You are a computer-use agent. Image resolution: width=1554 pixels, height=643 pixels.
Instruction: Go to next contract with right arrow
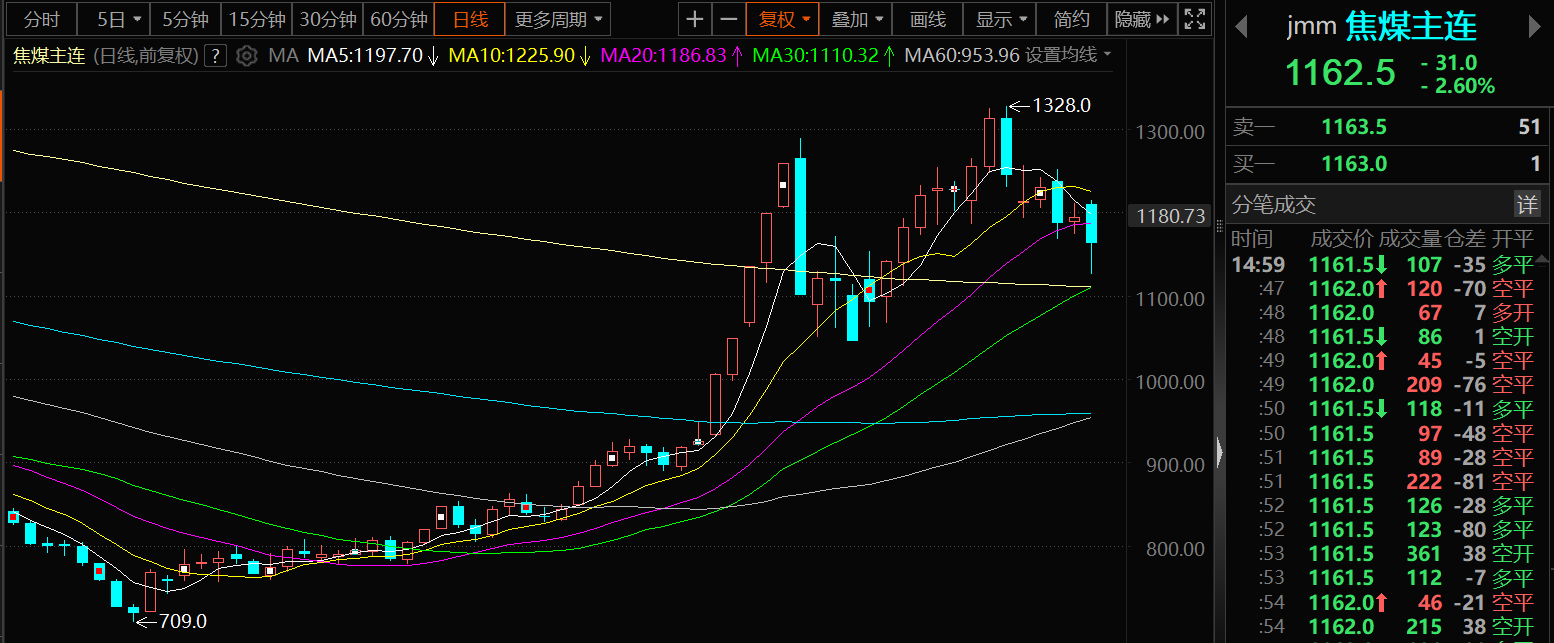pyautogui.click(x=1537, y=27)
